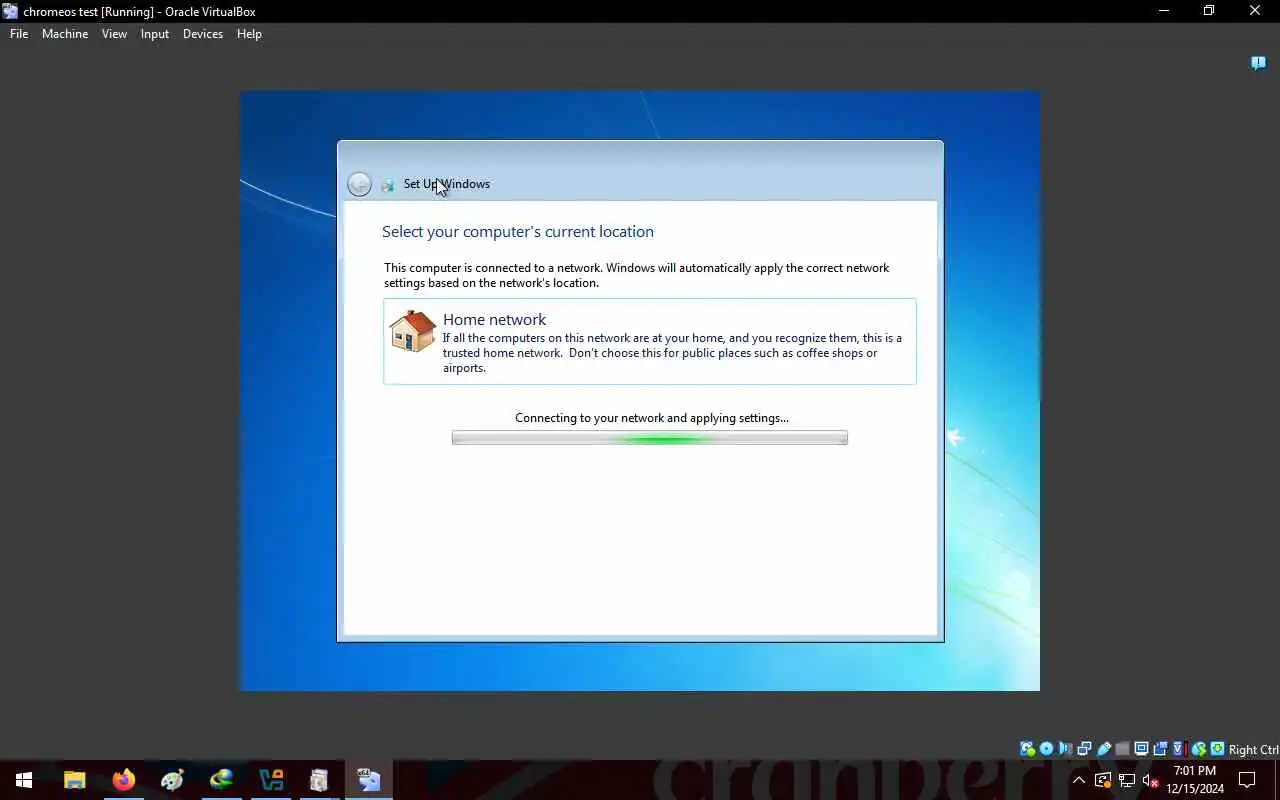Click 'Select your computer's current location' heading
This screenshot has width=1280, height=800.
(518, 232)
